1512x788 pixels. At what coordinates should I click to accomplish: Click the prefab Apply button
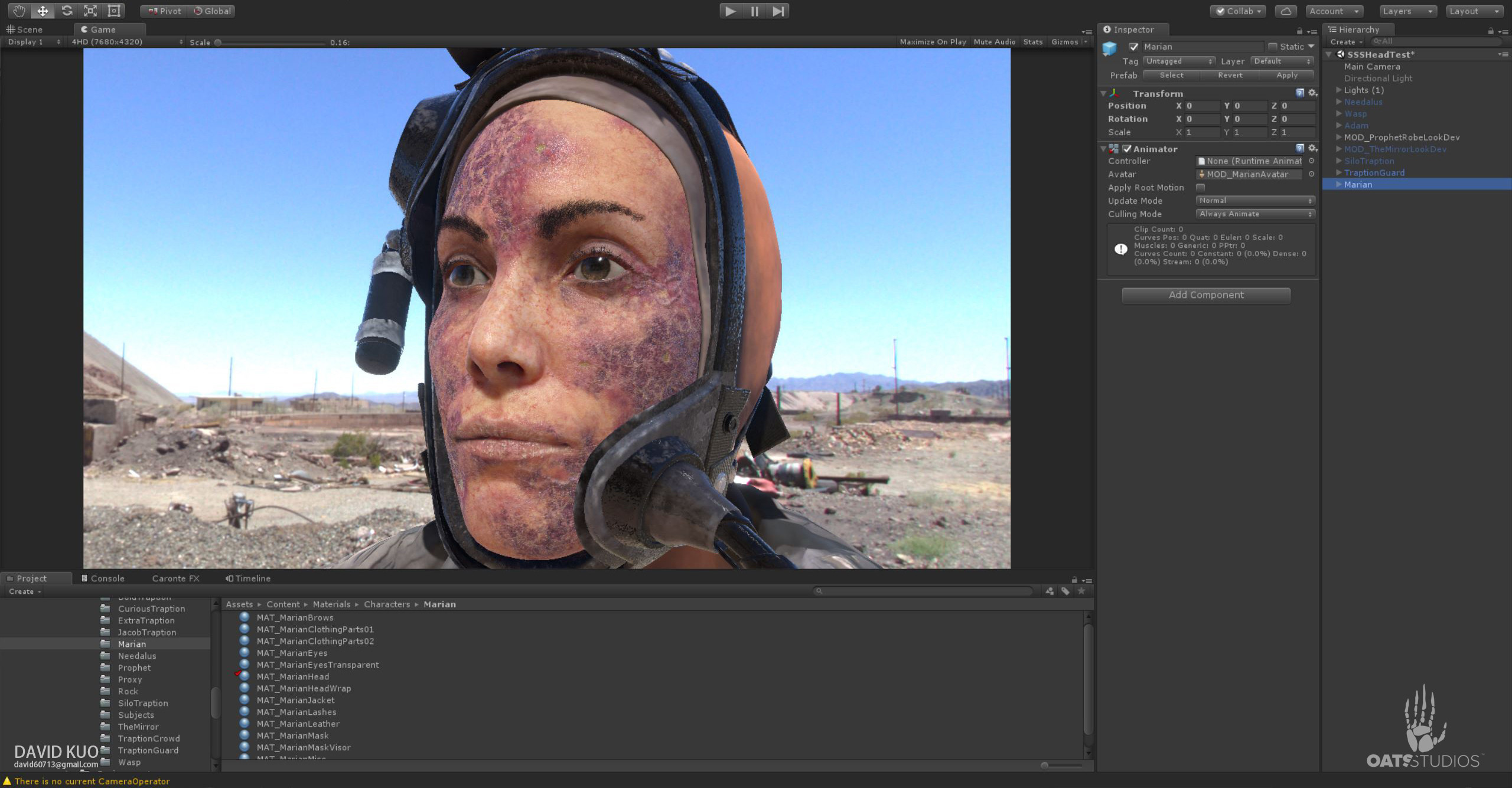1288,75
